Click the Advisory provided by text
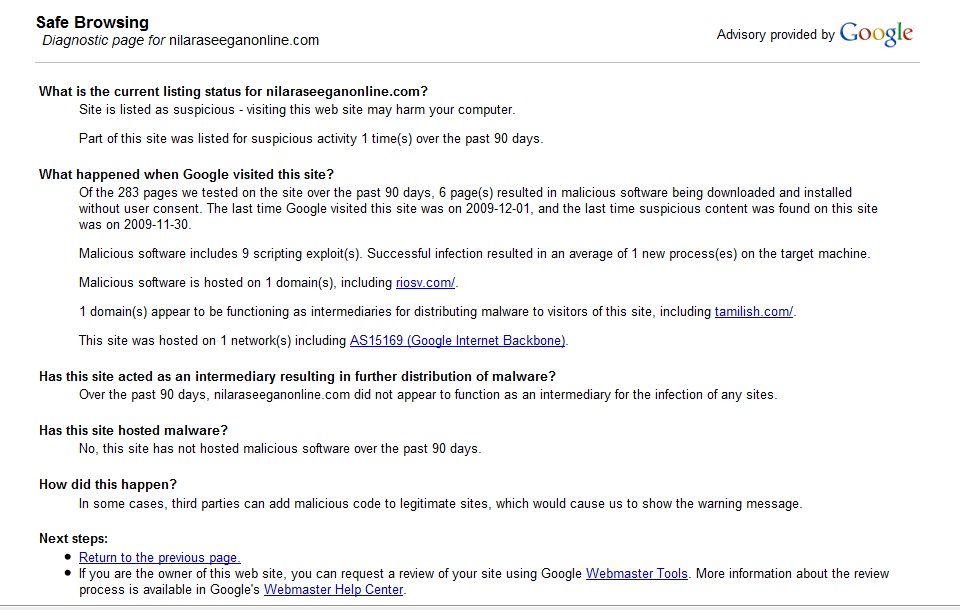960x610 pixels. tap(775, 35)
